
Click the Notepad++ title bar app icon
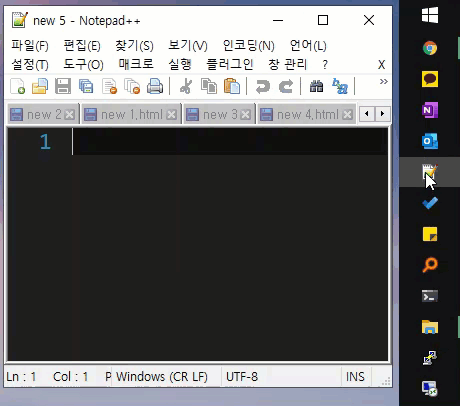point(20,20)
